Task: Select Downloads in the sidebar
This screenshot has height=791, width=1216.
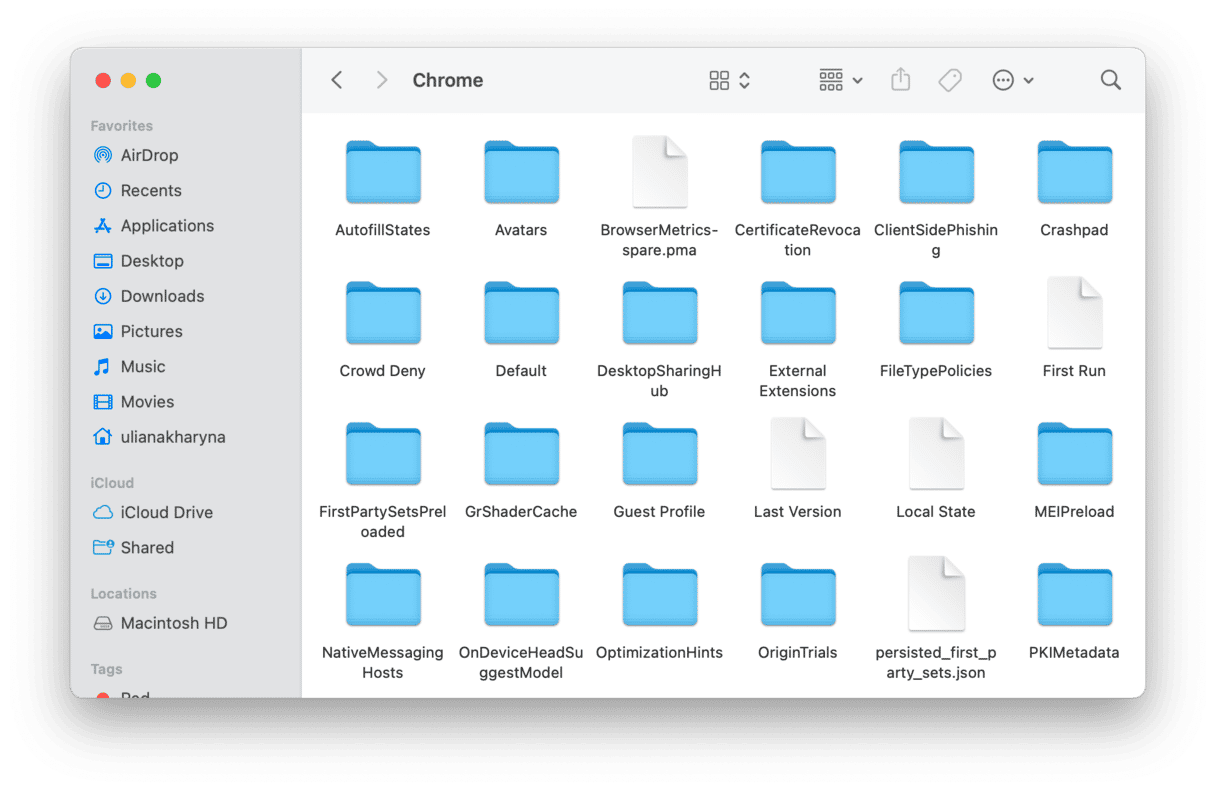Action: 162,296
